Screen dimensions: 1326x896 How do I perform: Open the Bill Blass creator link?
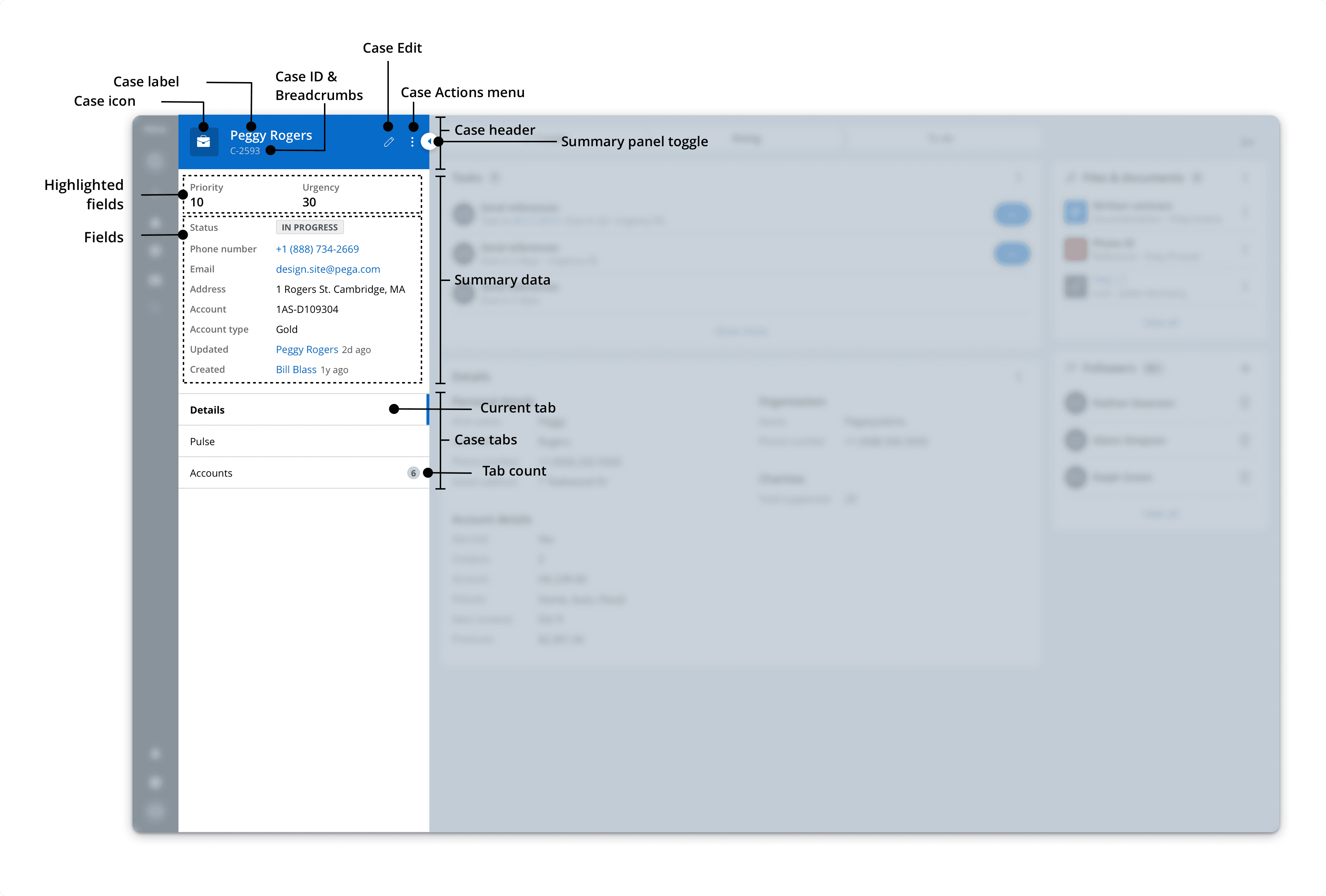pos(296,369)
